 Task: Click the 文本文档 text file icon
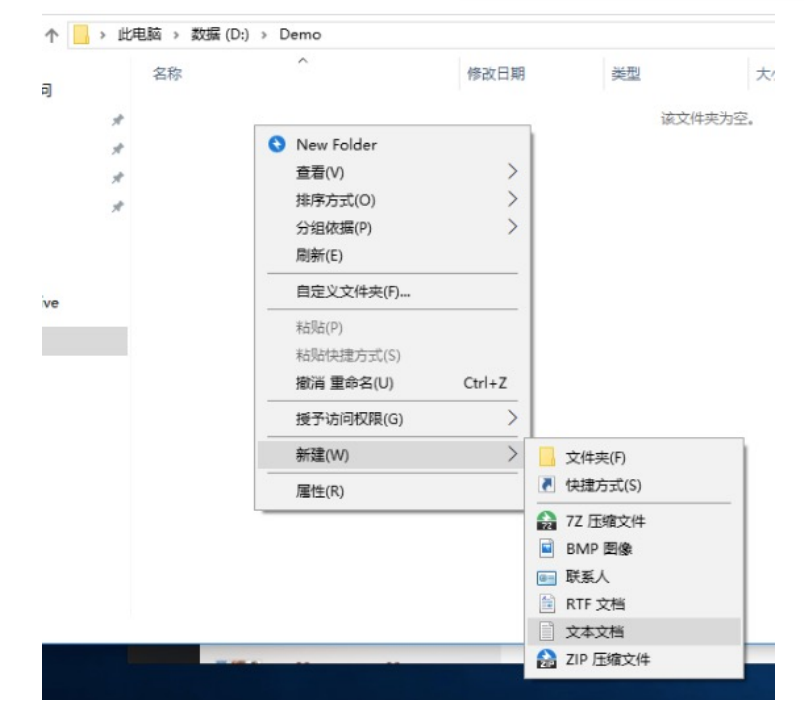pos(547,631)
